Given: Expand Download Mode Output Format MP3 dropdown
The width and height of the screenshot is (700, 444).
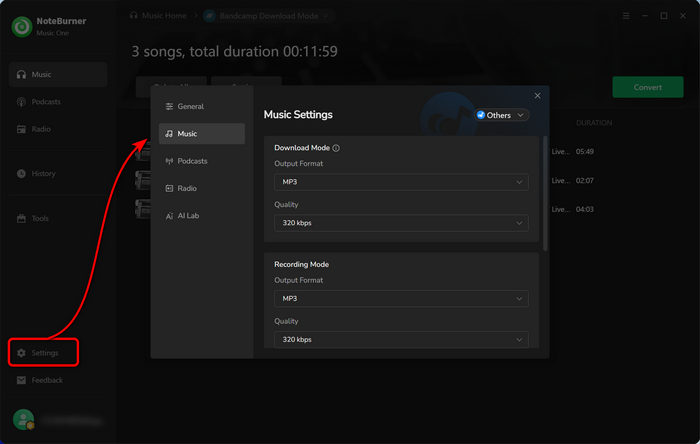Looking at the screenshot, I should click(x=401, y=182).
